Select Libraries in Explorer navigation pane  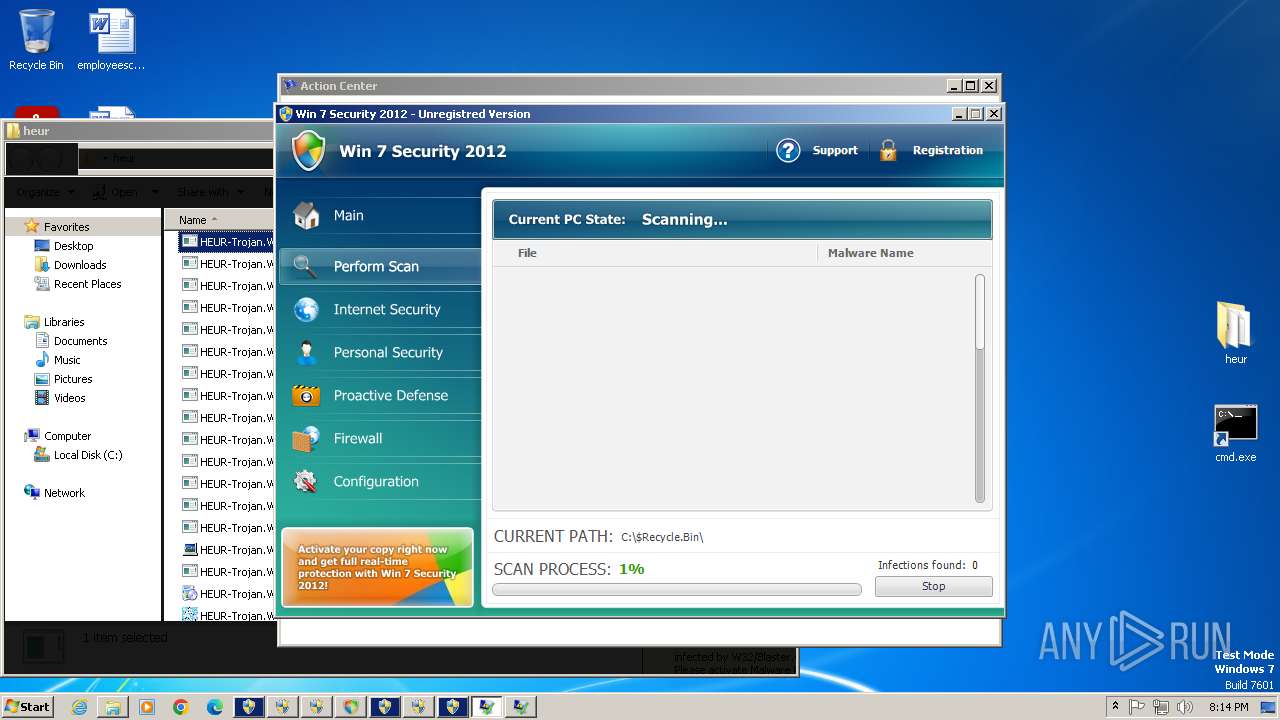(64, 322)
